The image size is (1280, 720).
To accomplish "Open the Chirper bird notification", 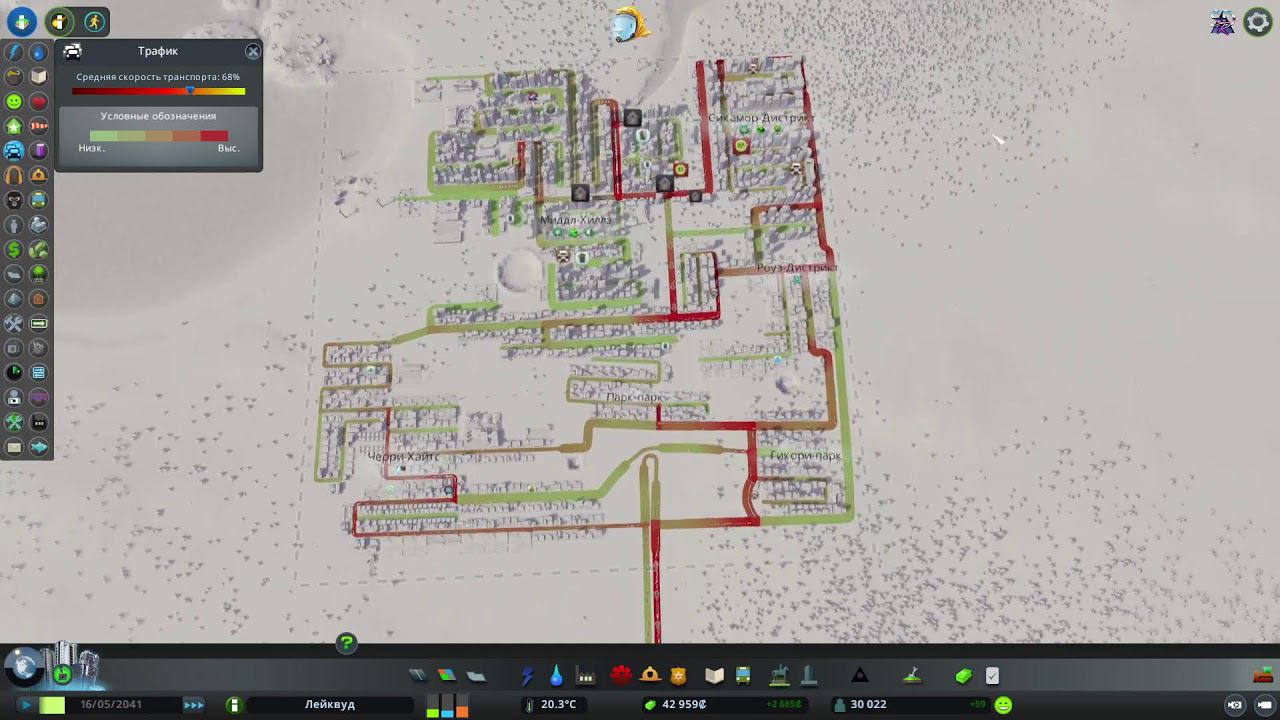I will [630, 25].
